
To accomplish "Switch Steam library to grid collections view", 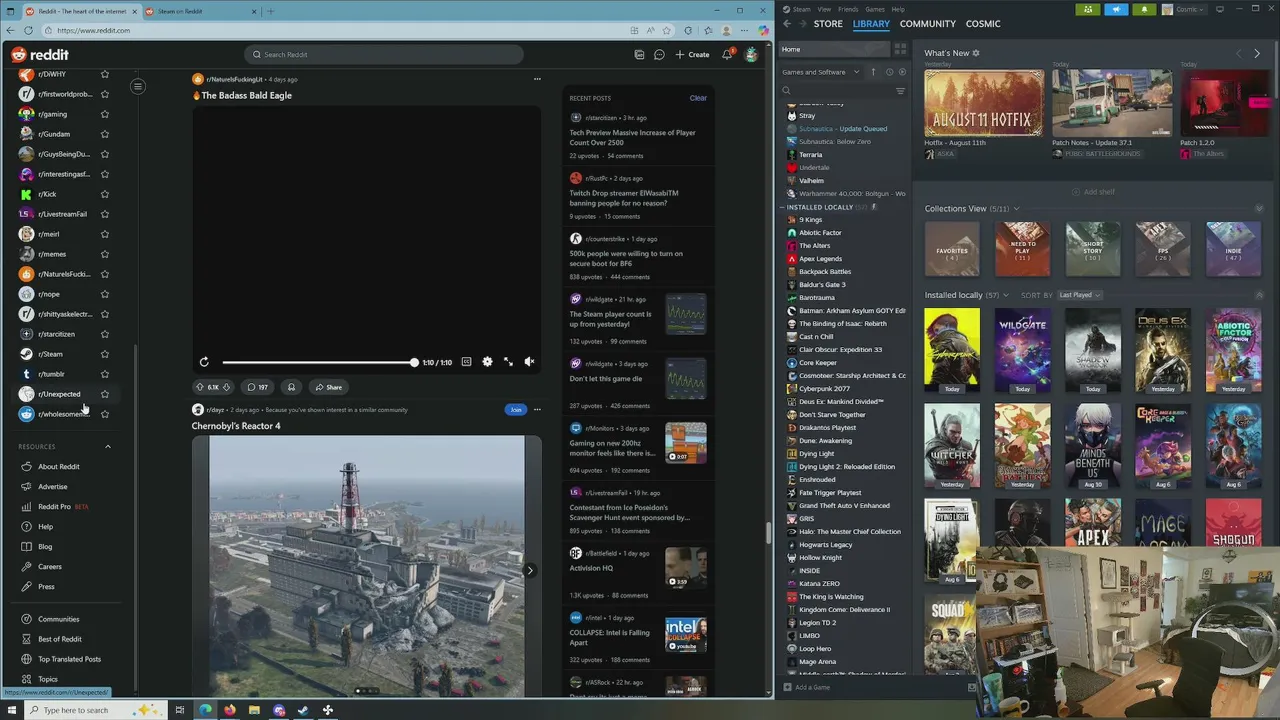I will click(900, 49).
